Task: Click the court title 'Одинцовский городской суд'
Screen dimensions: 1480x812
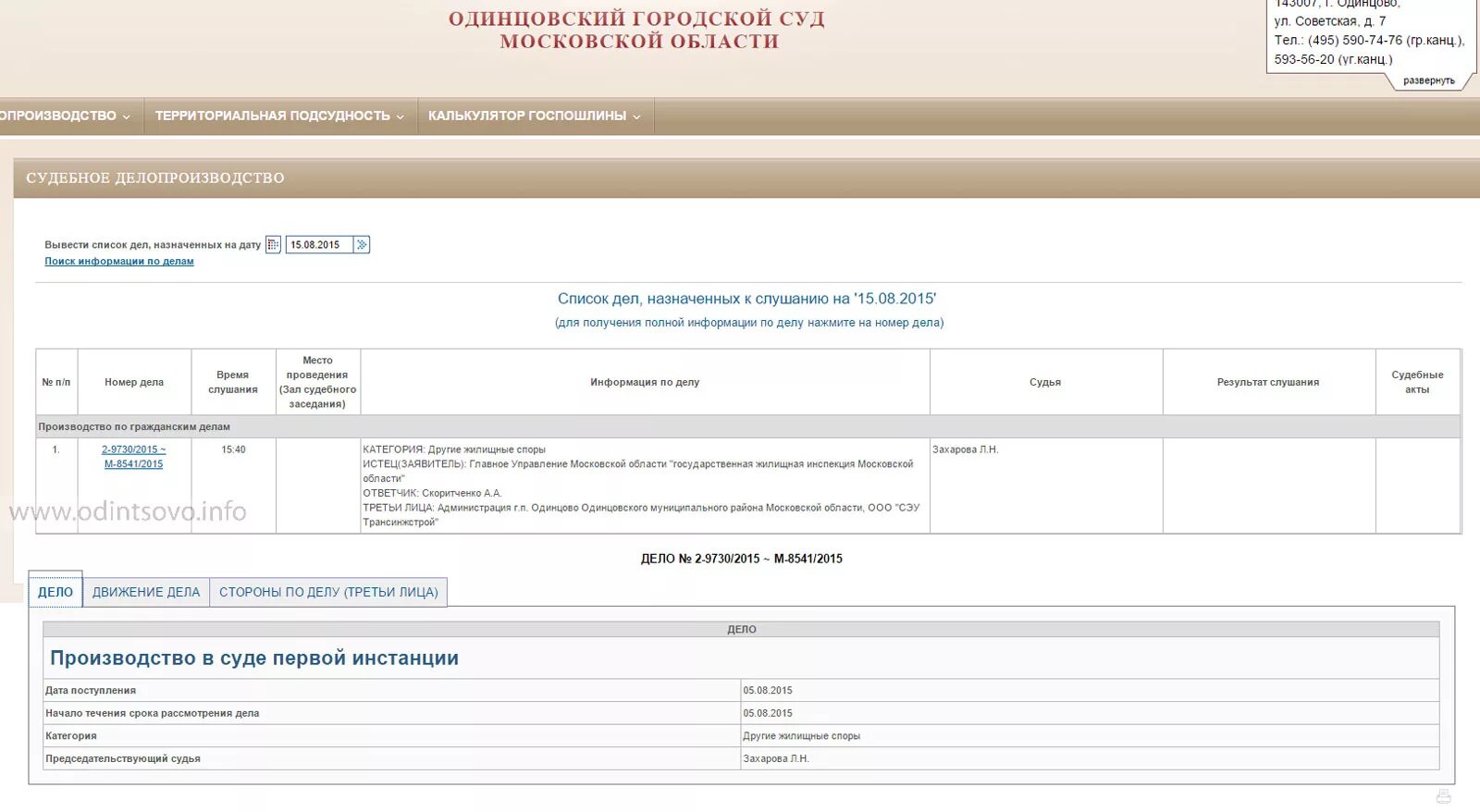Action: (x=637, y=18)
